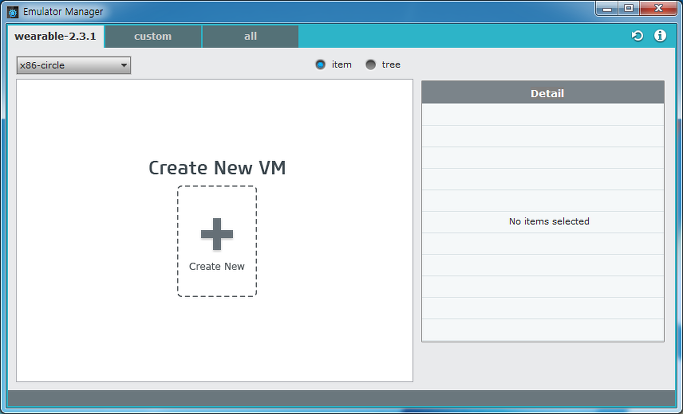This screenshot has width=683, height=414.
Task: Switch to the all tab
Action: click(x=250, y=36)
